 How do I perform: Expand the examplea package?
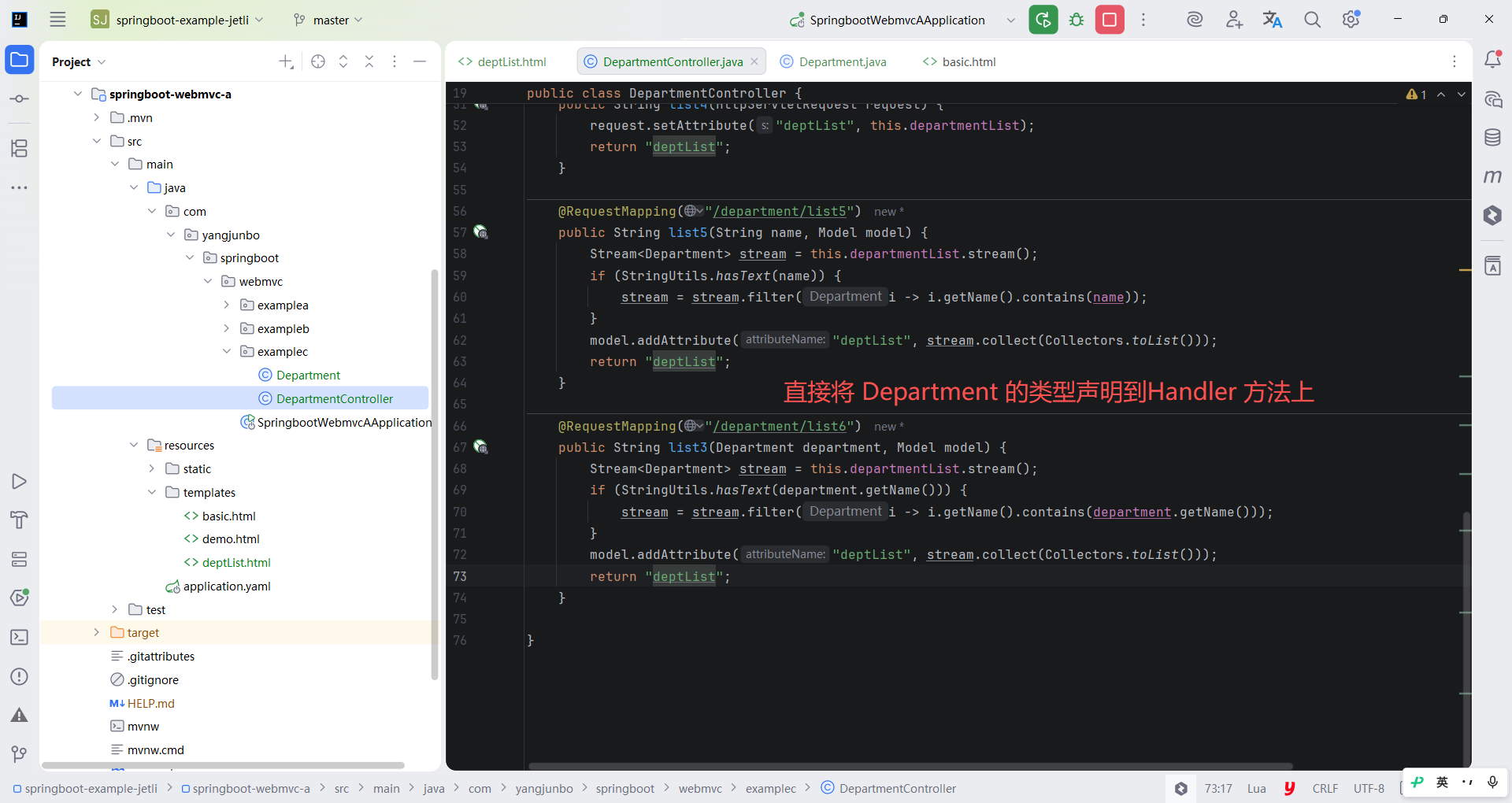pos(227,305)
